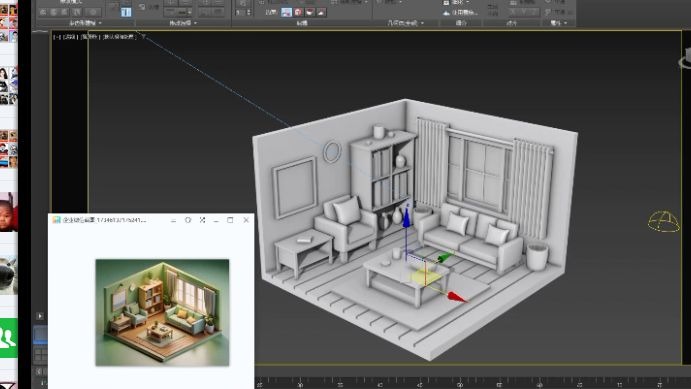The height and width of the screenshot is (389, 691).
Task: Click the reference room image in the viewer window
Action: pos(162,312)
